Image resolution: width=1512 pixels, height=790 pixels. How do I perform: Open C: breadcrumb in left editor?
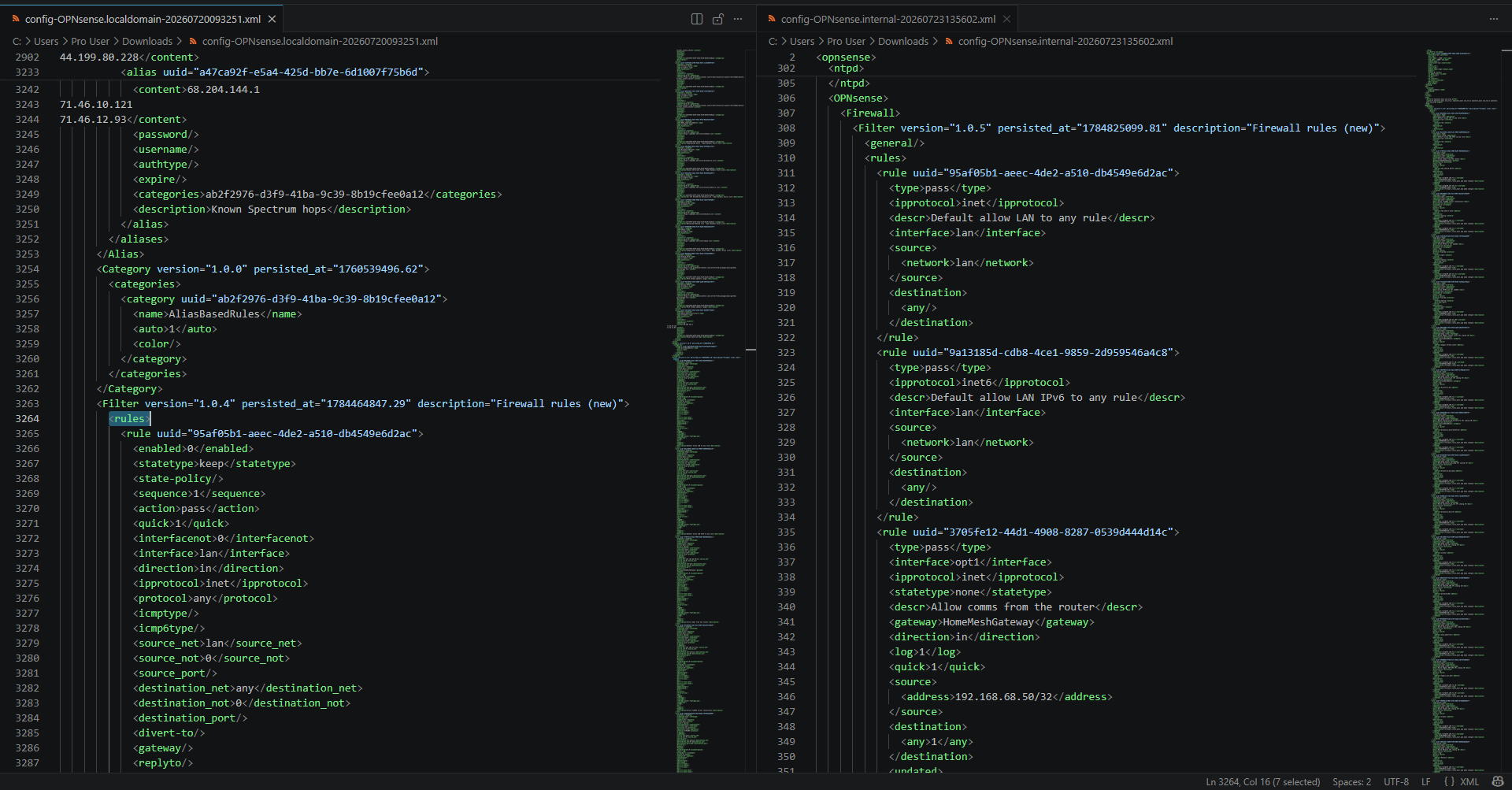17,42
